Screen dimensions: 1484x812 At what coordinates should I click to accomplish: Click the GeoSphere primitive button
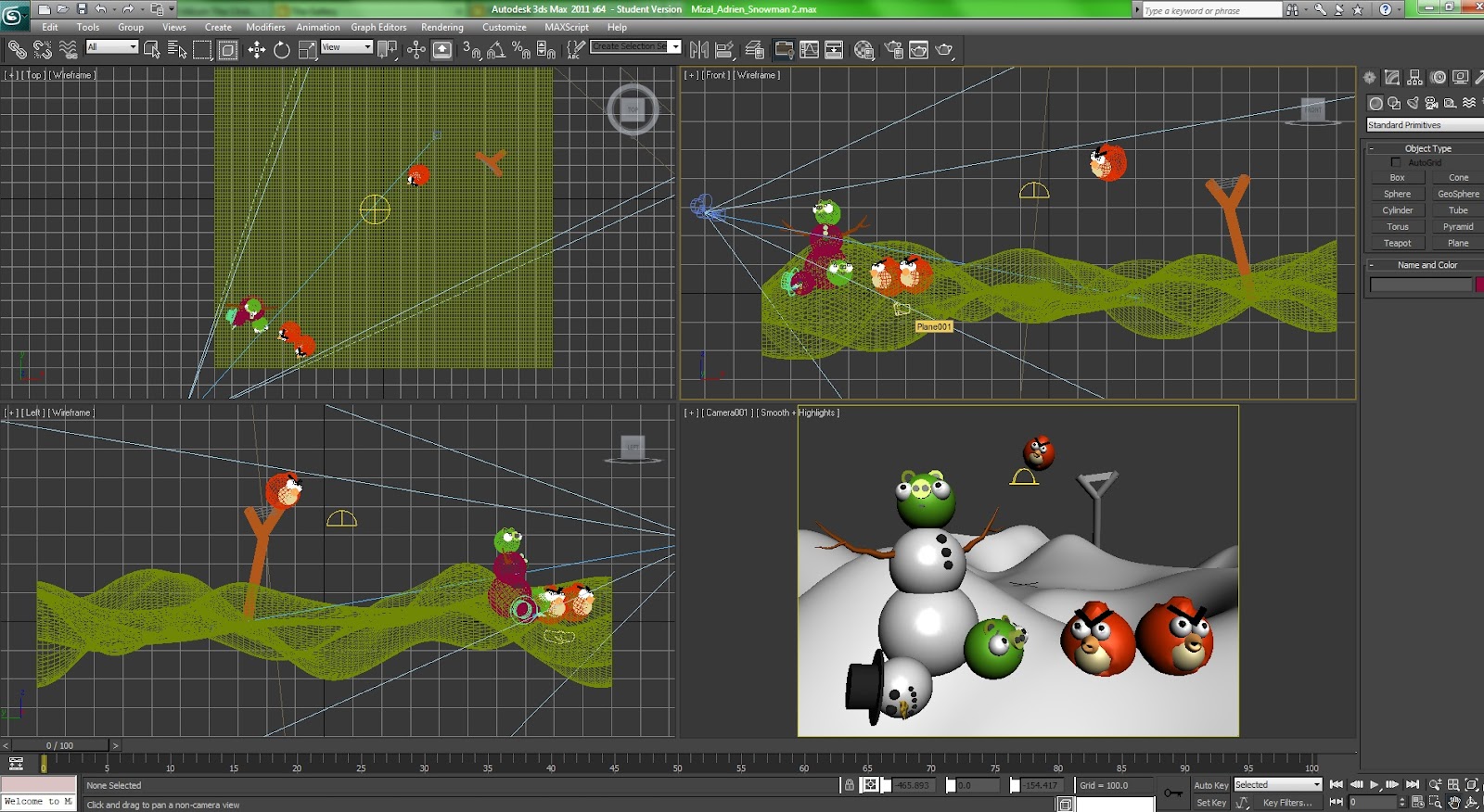(1458, 194)
